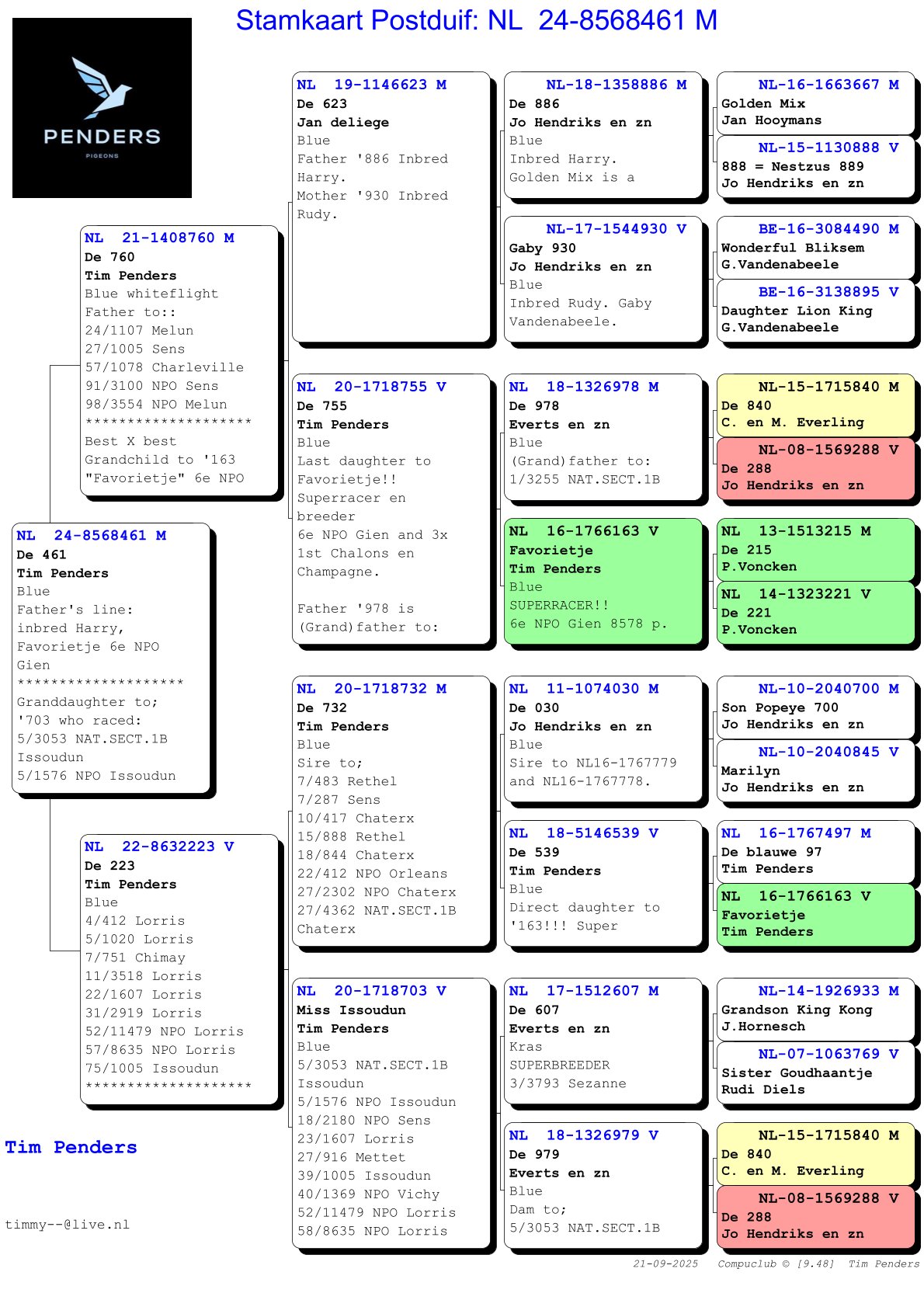Open the Gaby 930 pedigree box
Screen dimensions: 924x1307
603,278
